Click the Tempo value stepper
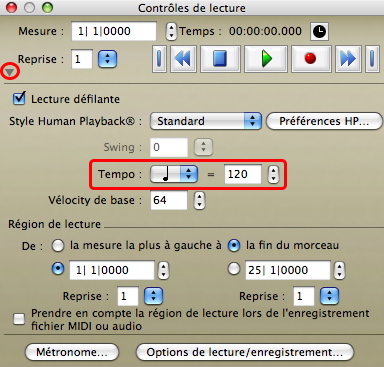This screenshot has height=367, width=384. [x=273, y=174]
